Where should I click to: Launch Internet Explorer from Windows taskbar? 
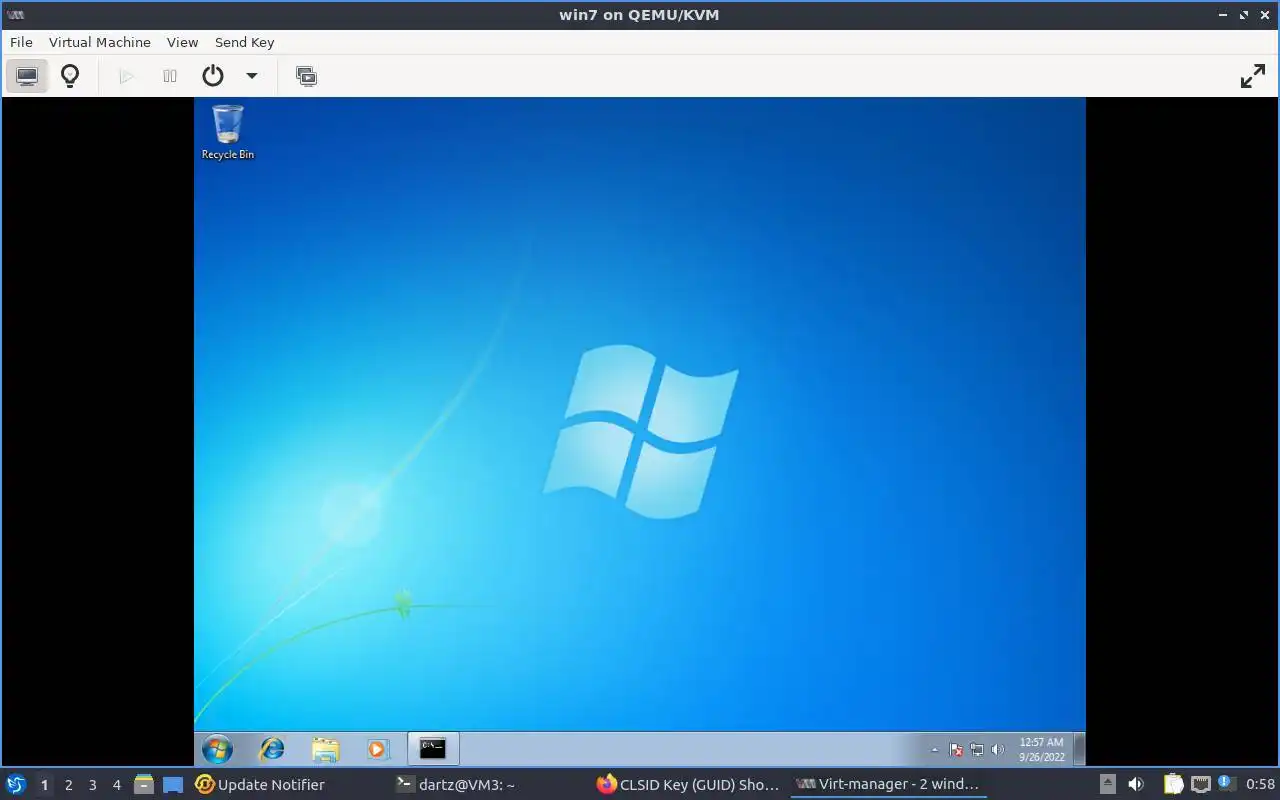click(x=271, y=748)
